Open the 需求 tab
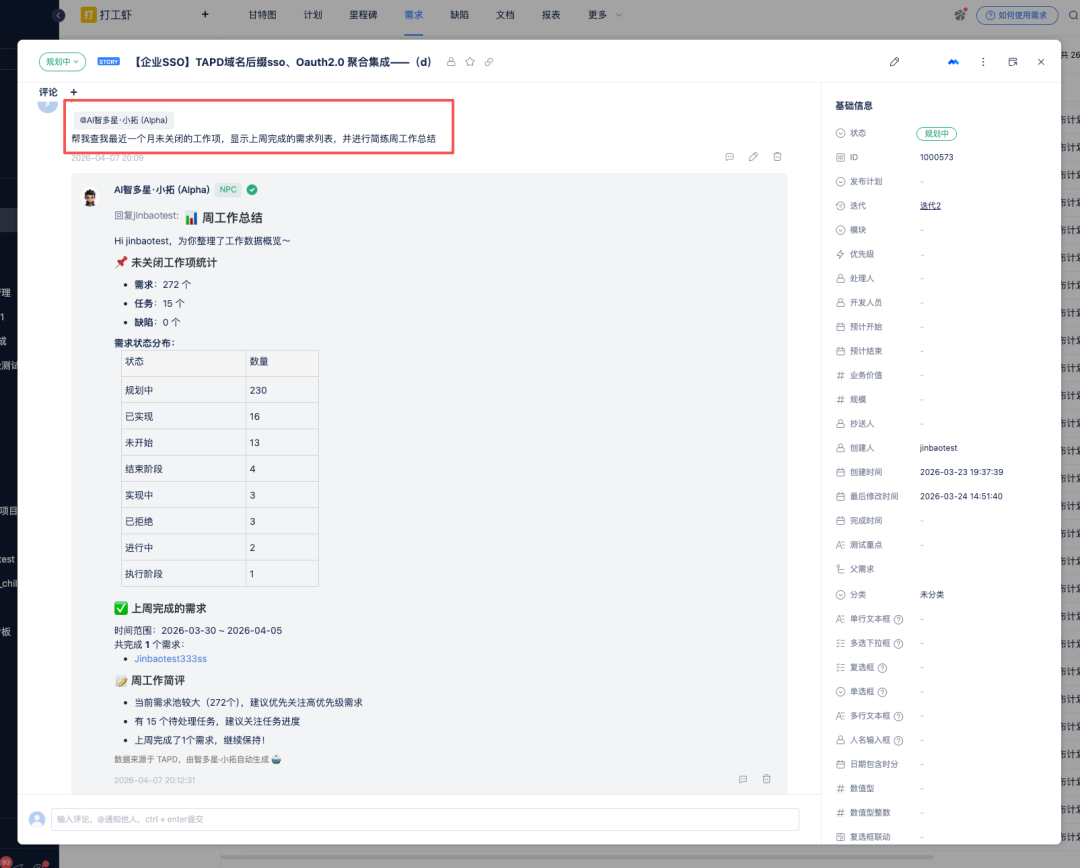The width and height of the screenshot is (1080, 868). [413, 14]
